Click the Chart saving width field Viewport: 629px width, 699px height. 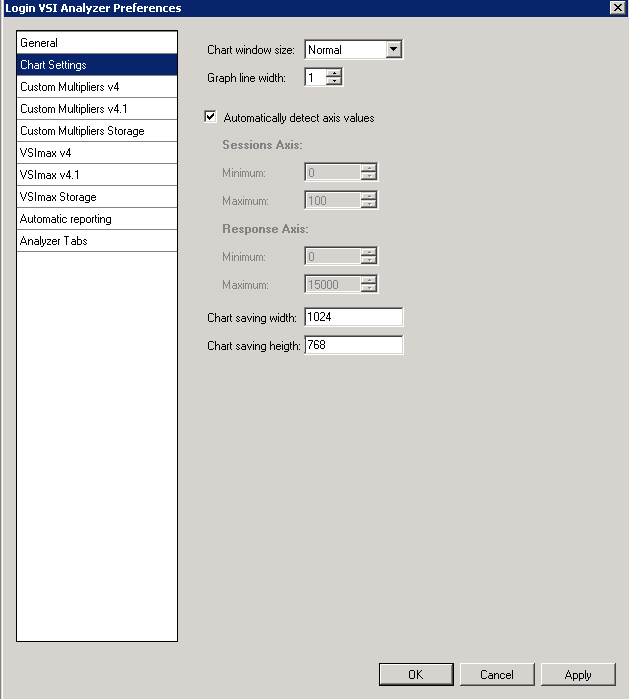point(354,317)
